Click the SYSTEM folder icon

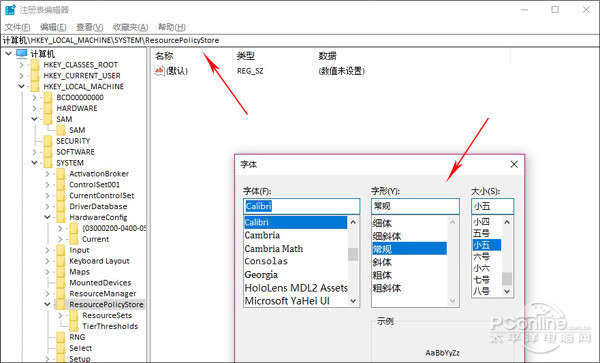click(x=48, y=163)
